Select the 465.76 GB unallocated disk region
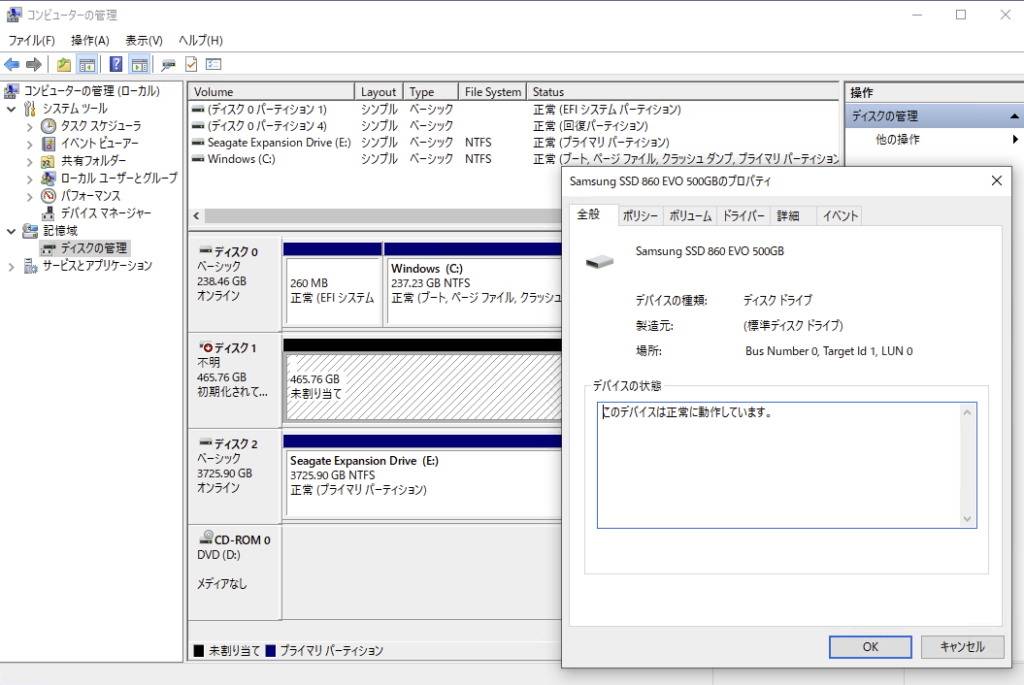The height and width of the screenshot is (685, 1024). point(422,386)
